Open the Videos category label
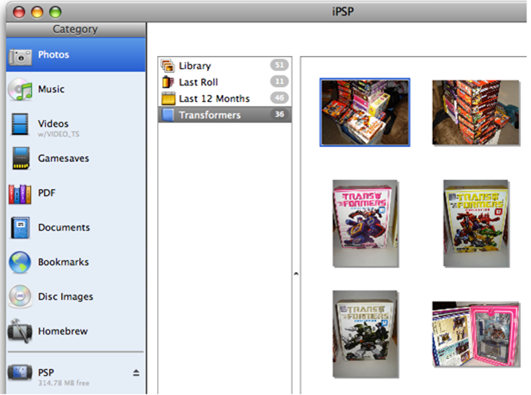The width and height of the screenshot is (531, 395). tap(53, 124)
